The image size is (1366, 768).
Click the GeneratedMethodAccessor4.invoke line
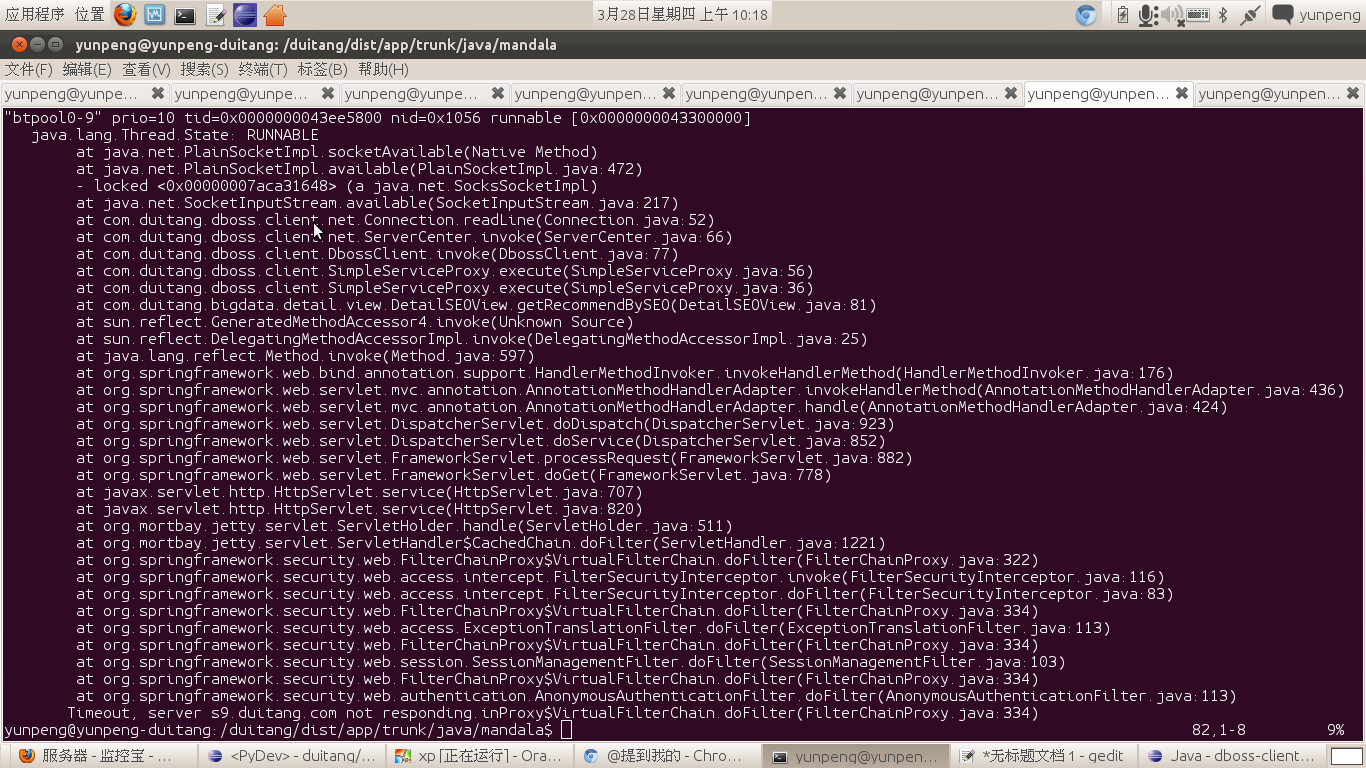pyautogui.click(x=355, y=322)
